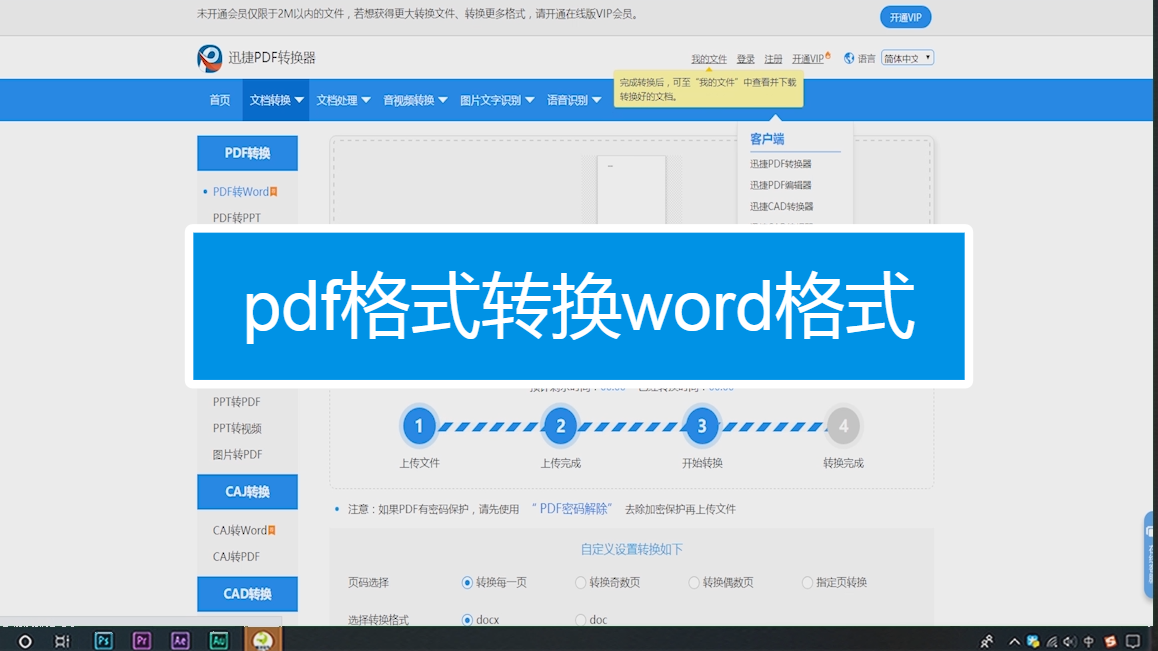Select CAJ转PDF in the sidebar
The width and height of the screenshot is (1158, 651).
236,557
